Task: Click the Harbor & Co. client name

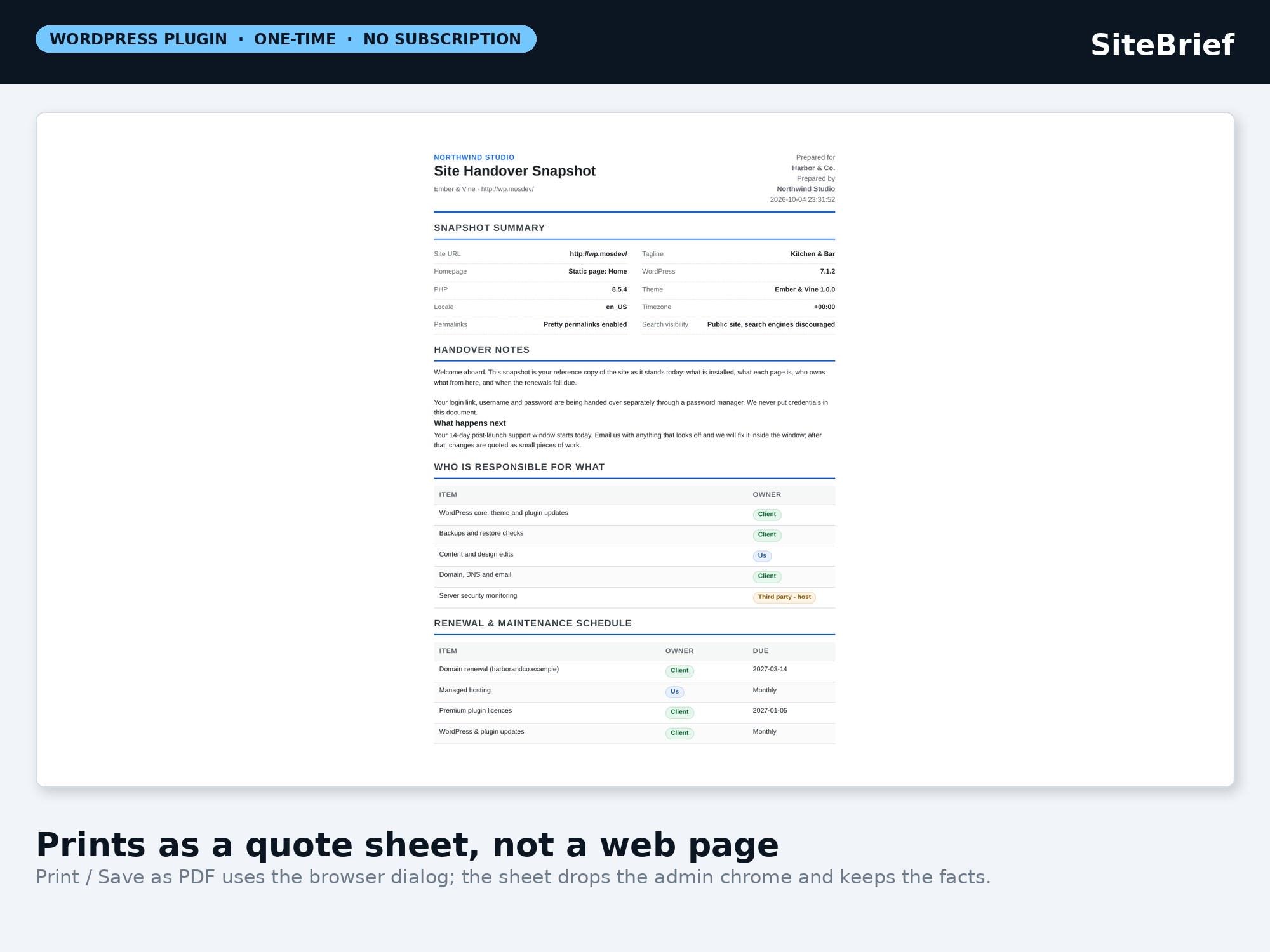Action: click(x=813, y=168)
